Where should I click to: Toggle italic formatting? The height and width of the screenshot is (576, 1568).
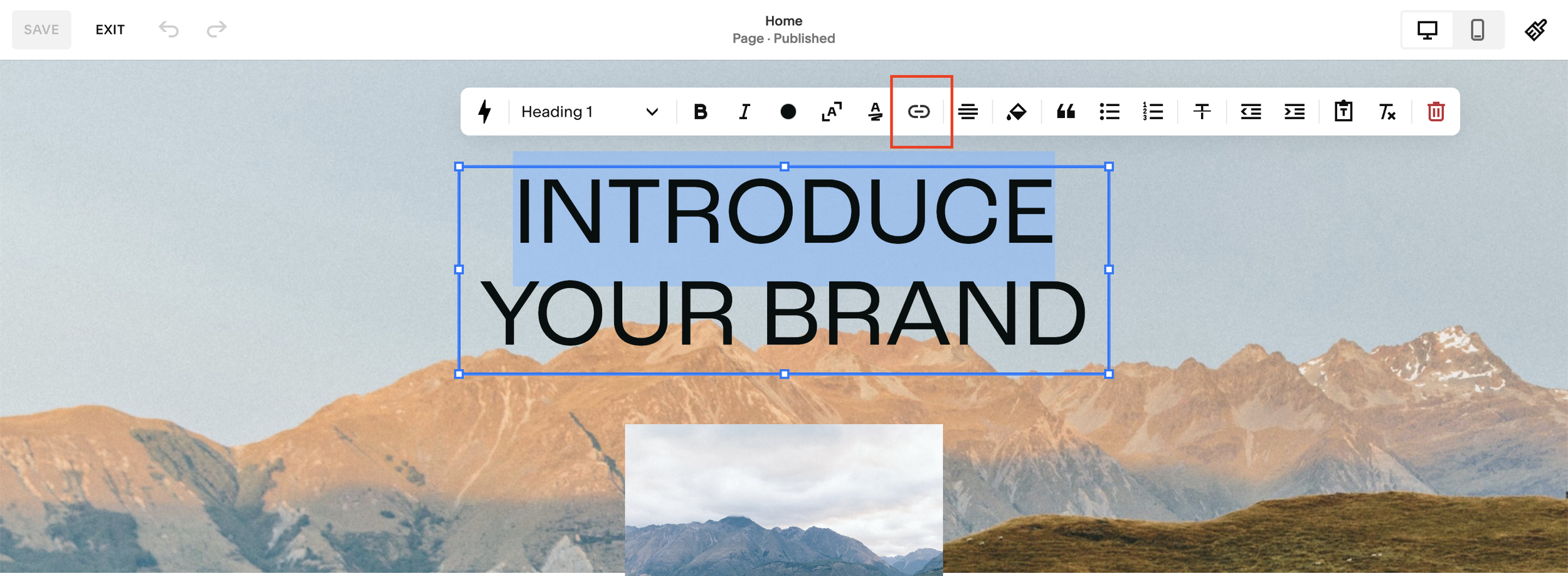coord(744,112)
